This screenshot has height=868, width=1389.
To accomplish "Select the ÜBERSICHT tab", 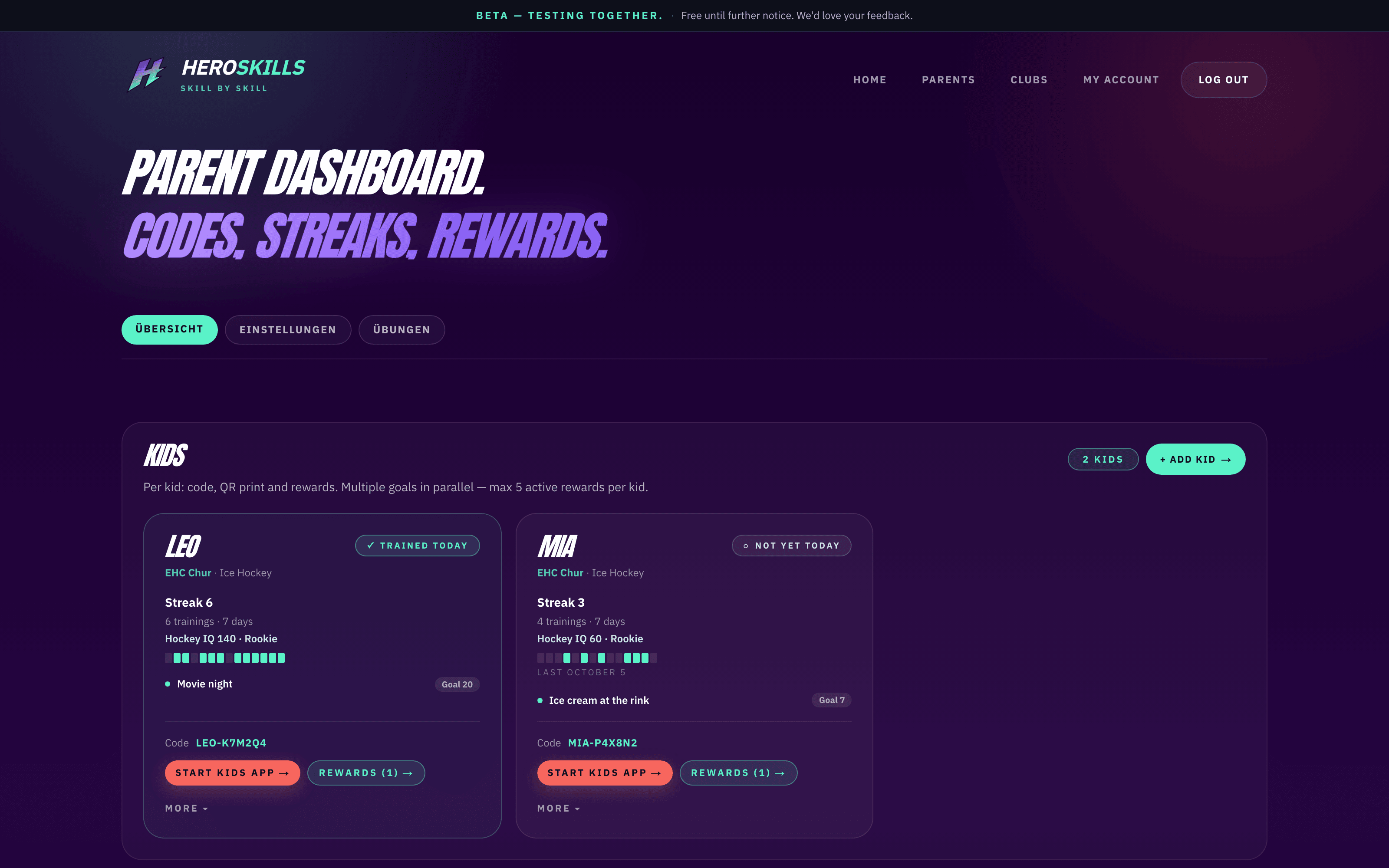I will (x=169, y=329).
